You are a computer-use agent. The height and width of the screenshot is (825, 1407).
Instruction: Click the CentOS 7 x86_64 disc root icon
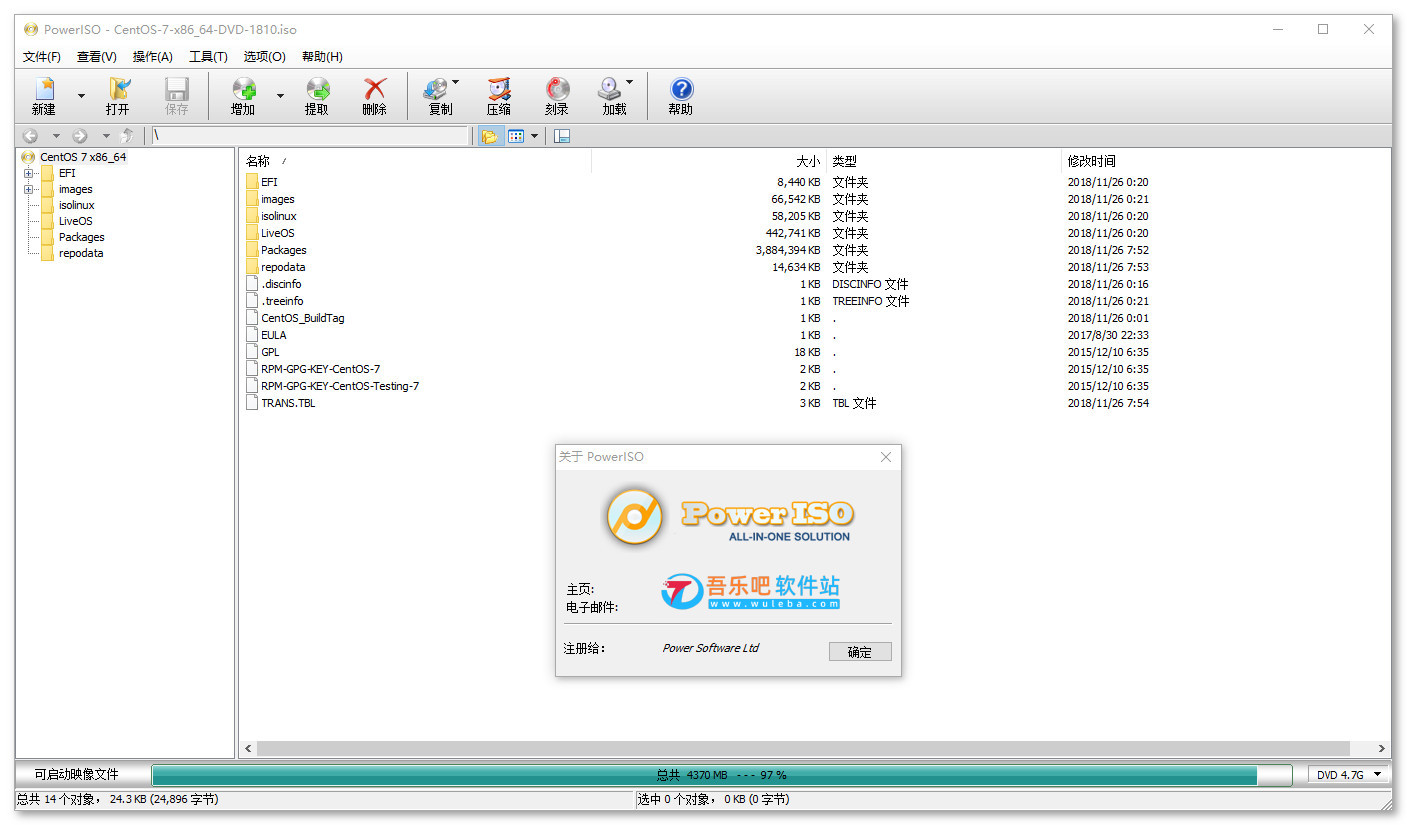click(28, 157)
